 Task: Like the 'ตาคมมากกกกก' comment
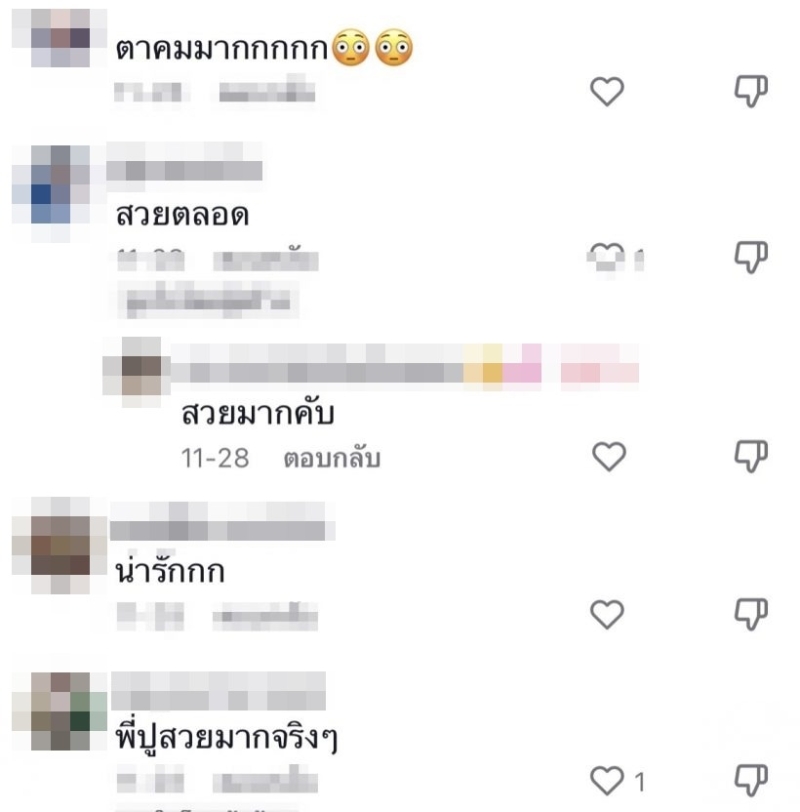pyautogui.click(x=607, y=91)
